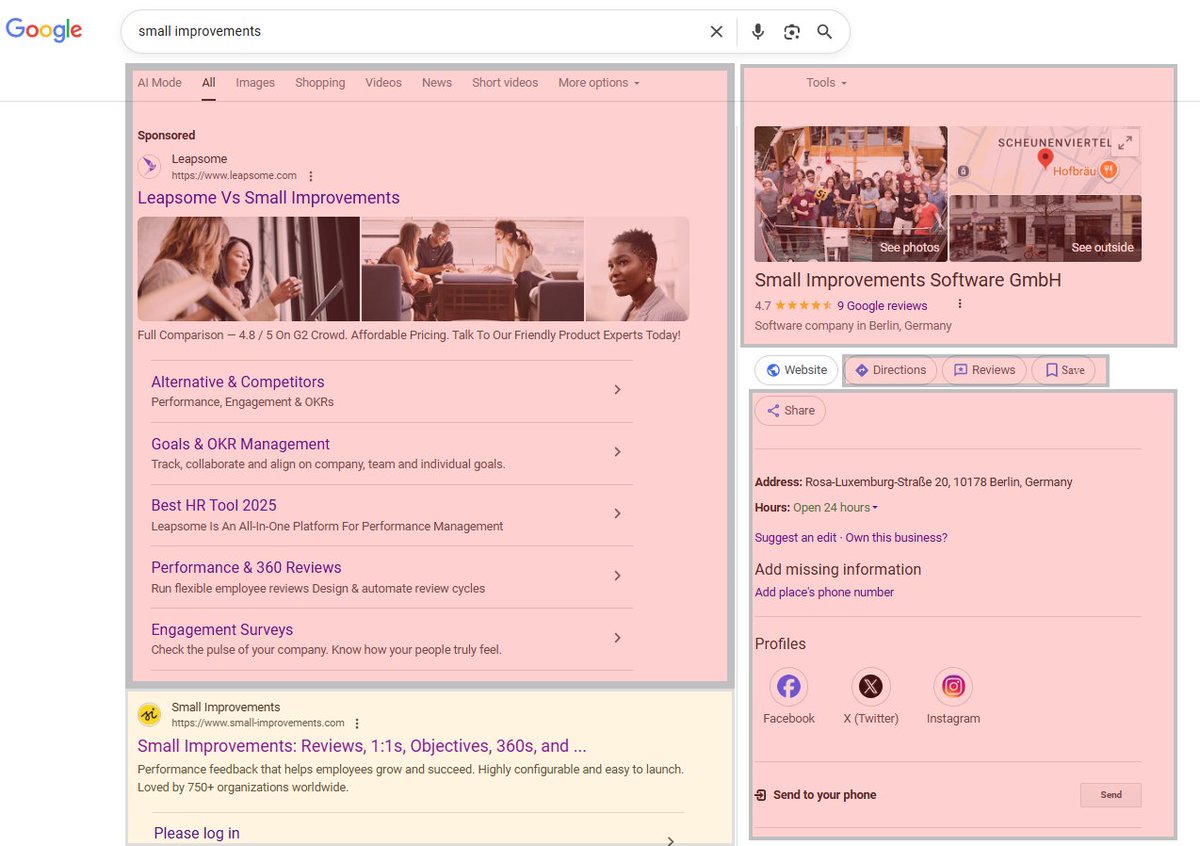Select the All results tab

209,83
